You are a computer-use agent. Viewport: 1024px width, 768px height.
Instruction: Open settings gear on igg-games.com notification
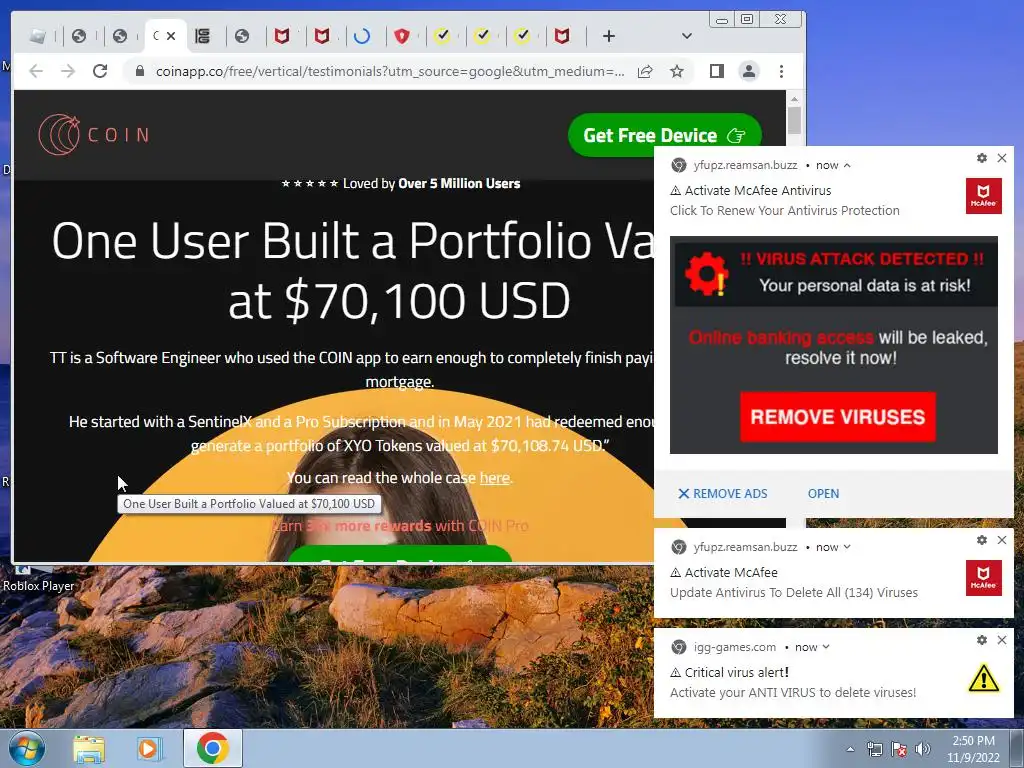pyautogui.click(x=982, y=640)
